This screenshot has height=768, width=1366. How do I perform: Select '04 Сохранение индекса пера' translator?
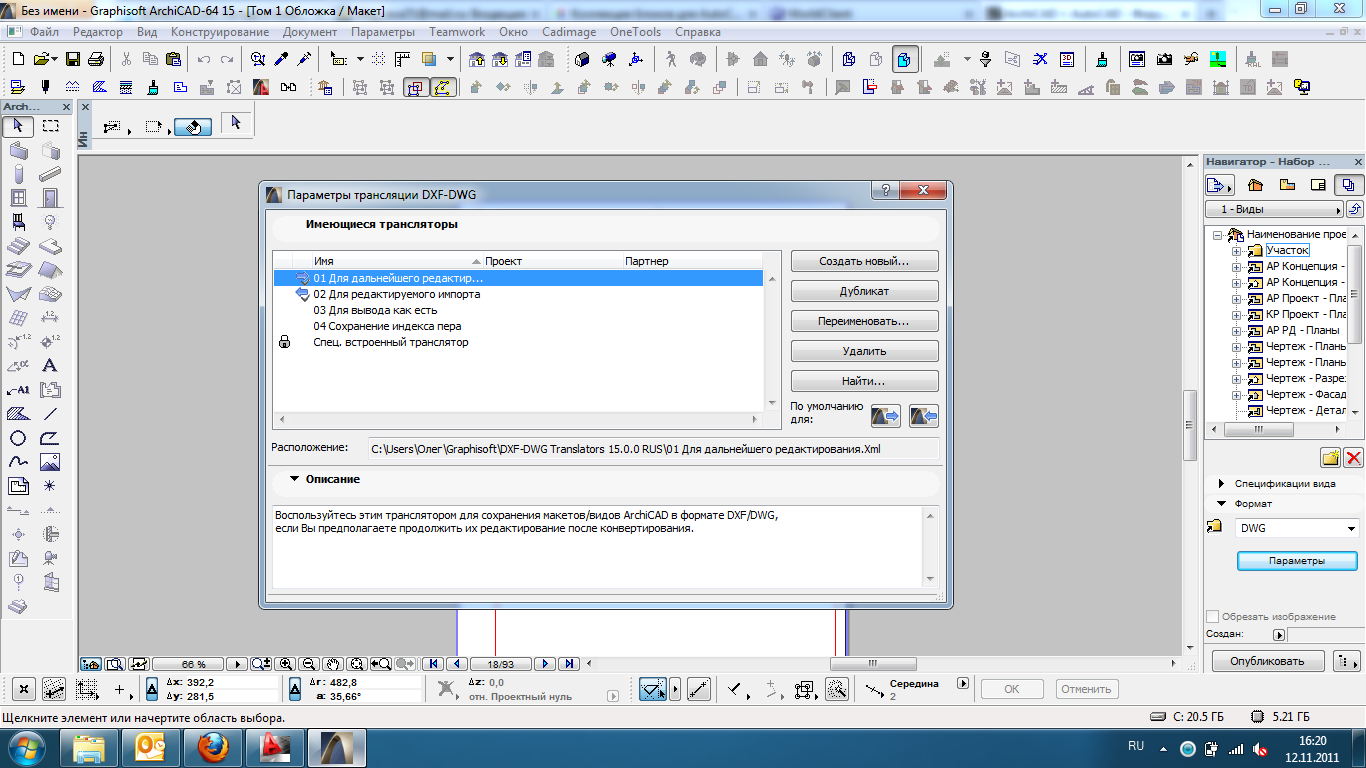(518, 326)
